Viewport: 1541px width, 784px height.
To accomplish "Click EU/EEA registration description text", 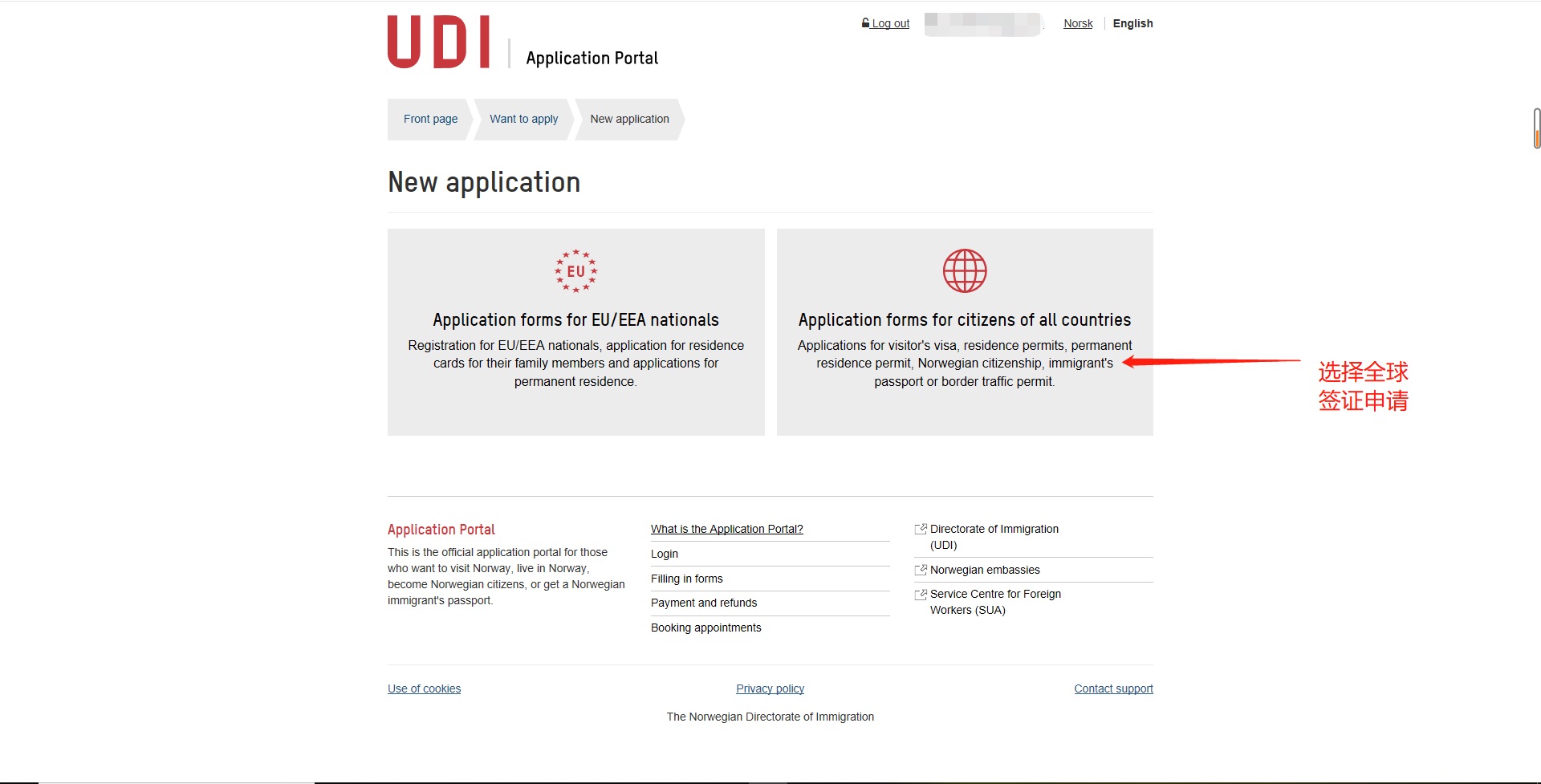I will [575, 364].
